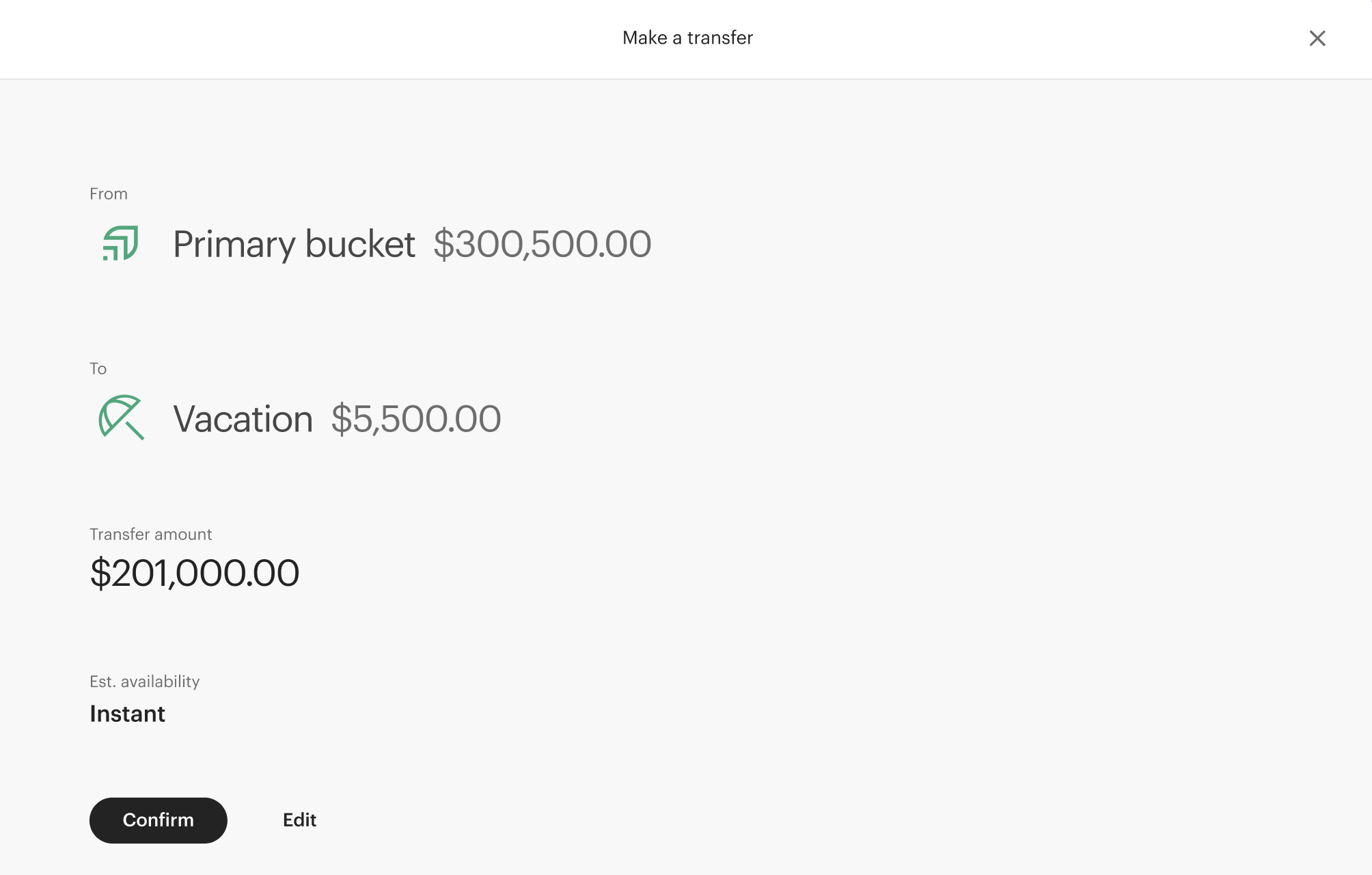This screenshot has width=1372, height=875.
Task: Click the Make a transfer title
Action: click(686, 38)
